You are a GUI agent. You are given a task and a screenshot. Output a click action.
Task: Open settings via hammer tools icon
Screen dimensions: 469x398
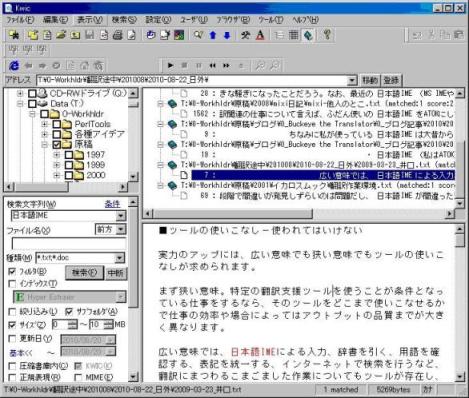tap(246, 35)
